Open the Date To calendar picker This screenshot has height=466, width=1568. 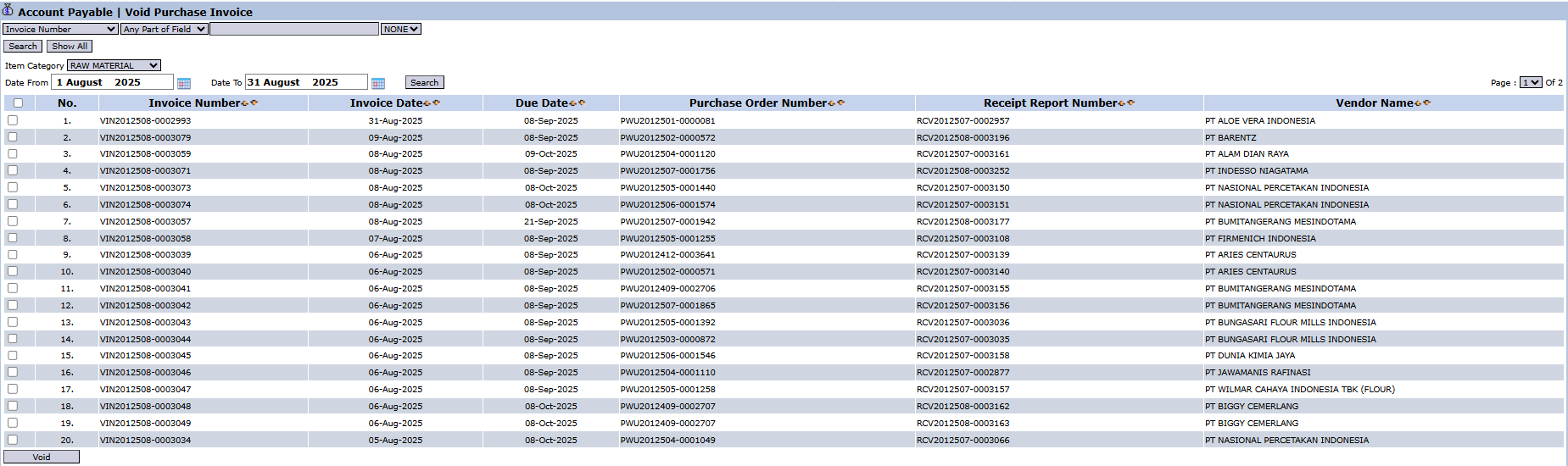[378, 83]
